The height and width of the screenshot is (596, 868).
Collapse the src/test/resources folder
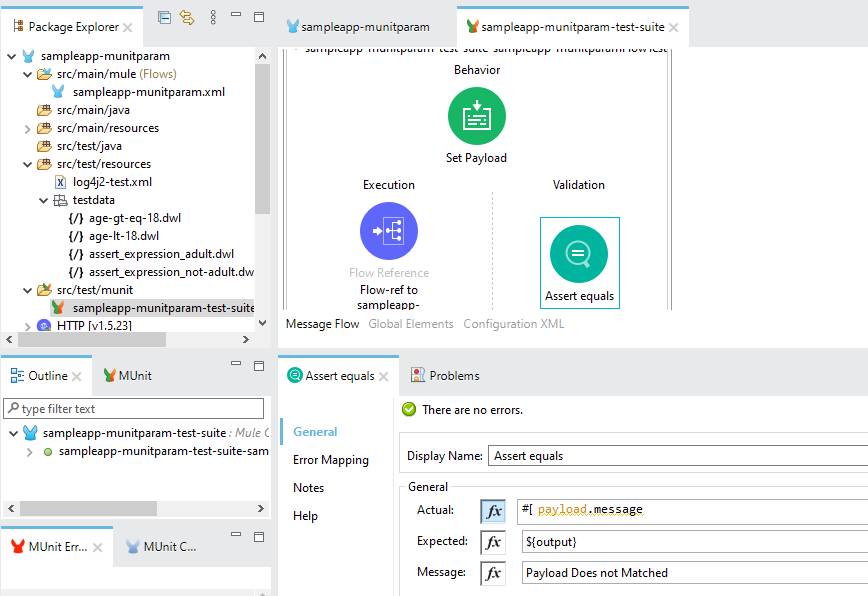pyautogui.click(x=27, y=164)
